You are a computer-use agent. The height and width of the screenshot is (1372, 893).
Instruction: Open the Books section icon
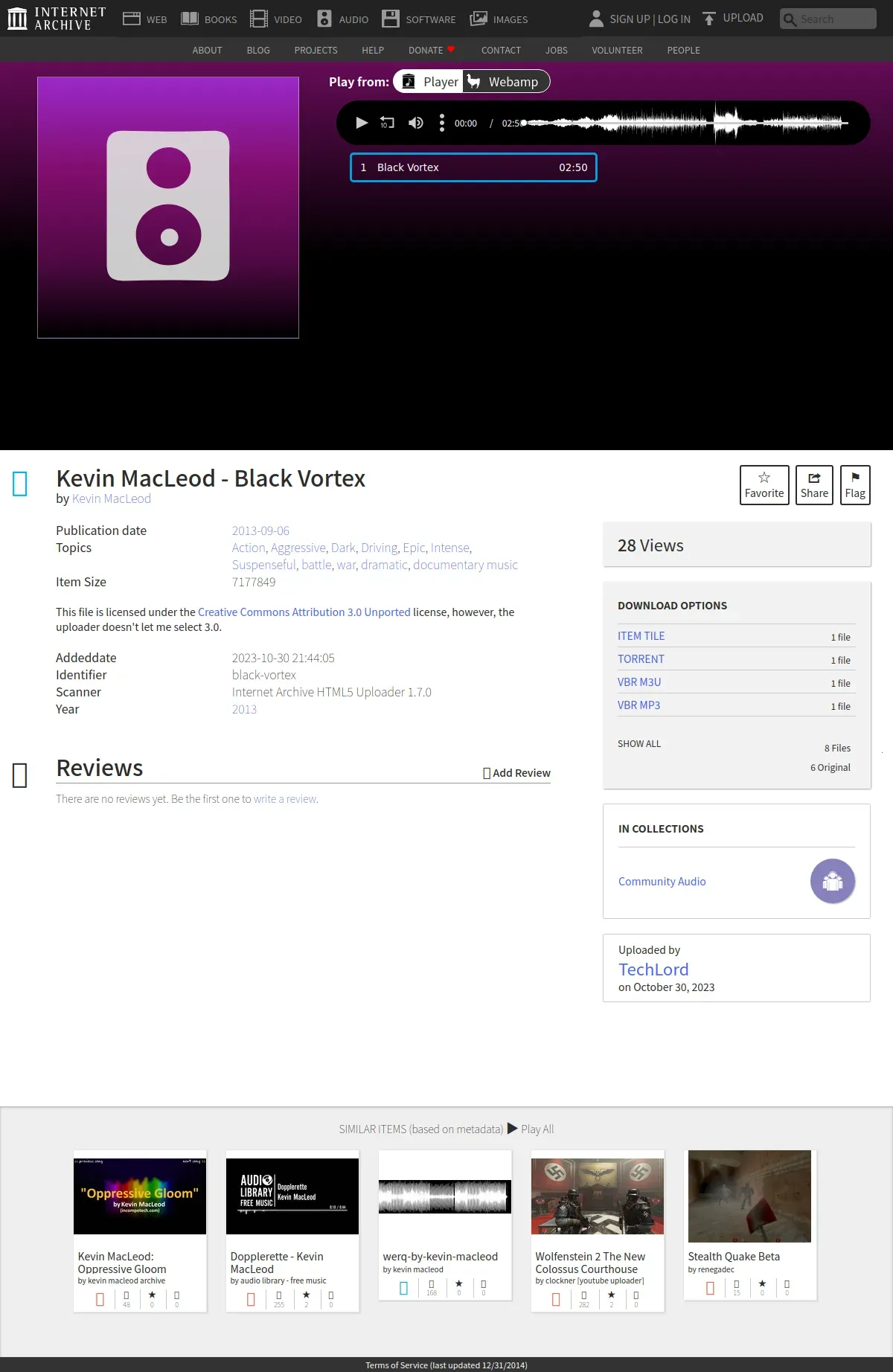pyautogui.click(x=190, y=19)
